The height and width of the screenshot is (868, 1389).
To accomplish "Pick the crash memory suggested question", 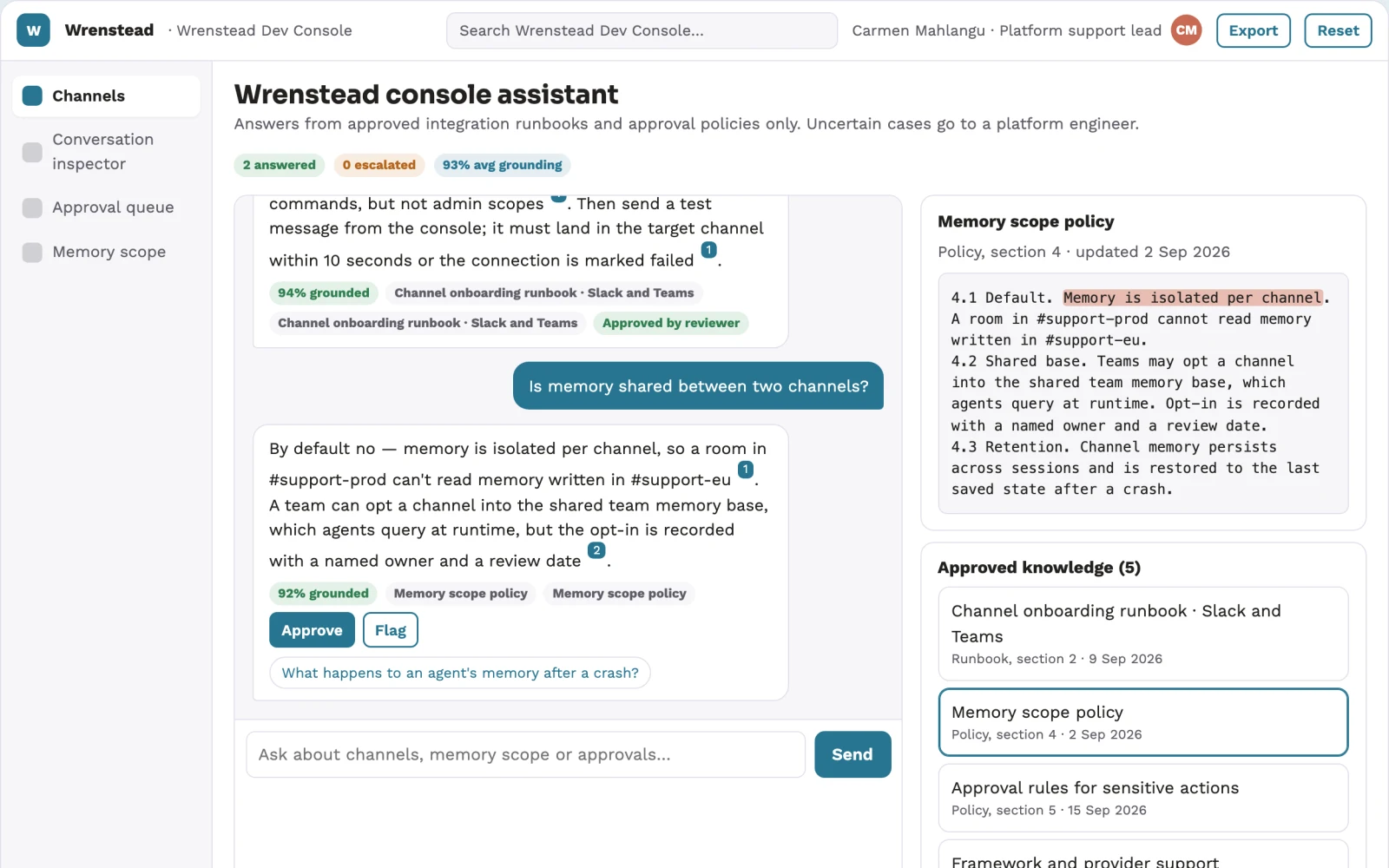I will tap(460, 673).
